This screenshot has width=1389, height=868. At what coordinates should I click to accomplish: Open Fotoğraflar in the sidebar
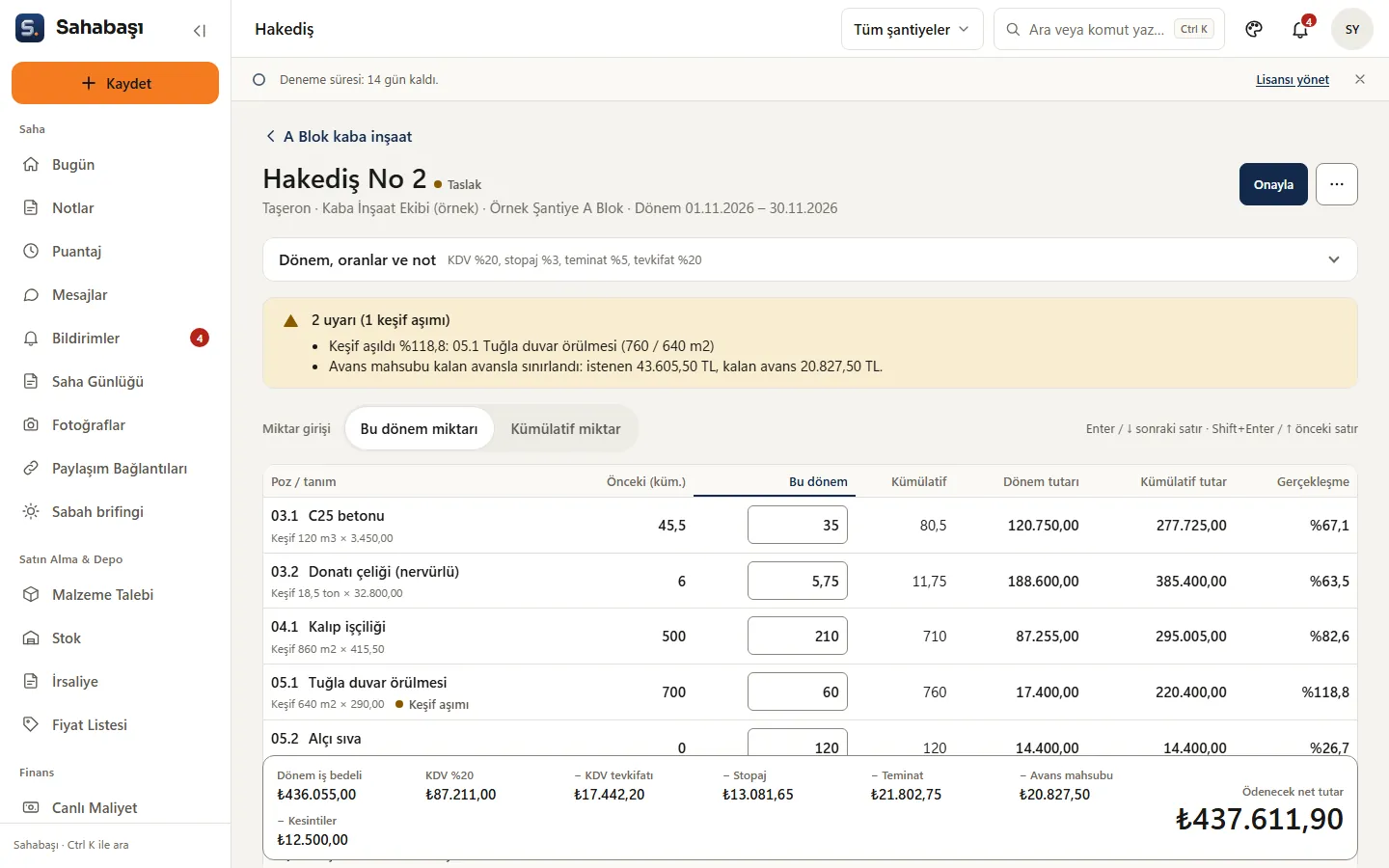(x=116, y=424)
